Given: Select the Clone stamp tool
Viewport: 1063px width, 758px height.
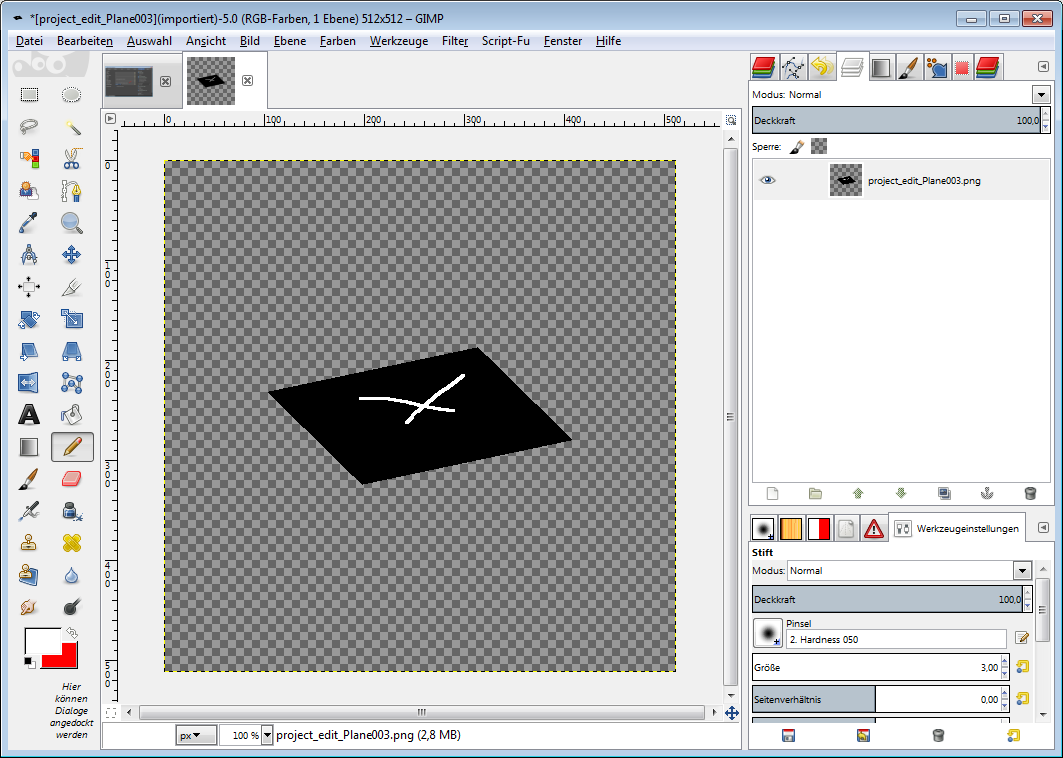Looking at the screenshot, I should coord(29,543).
